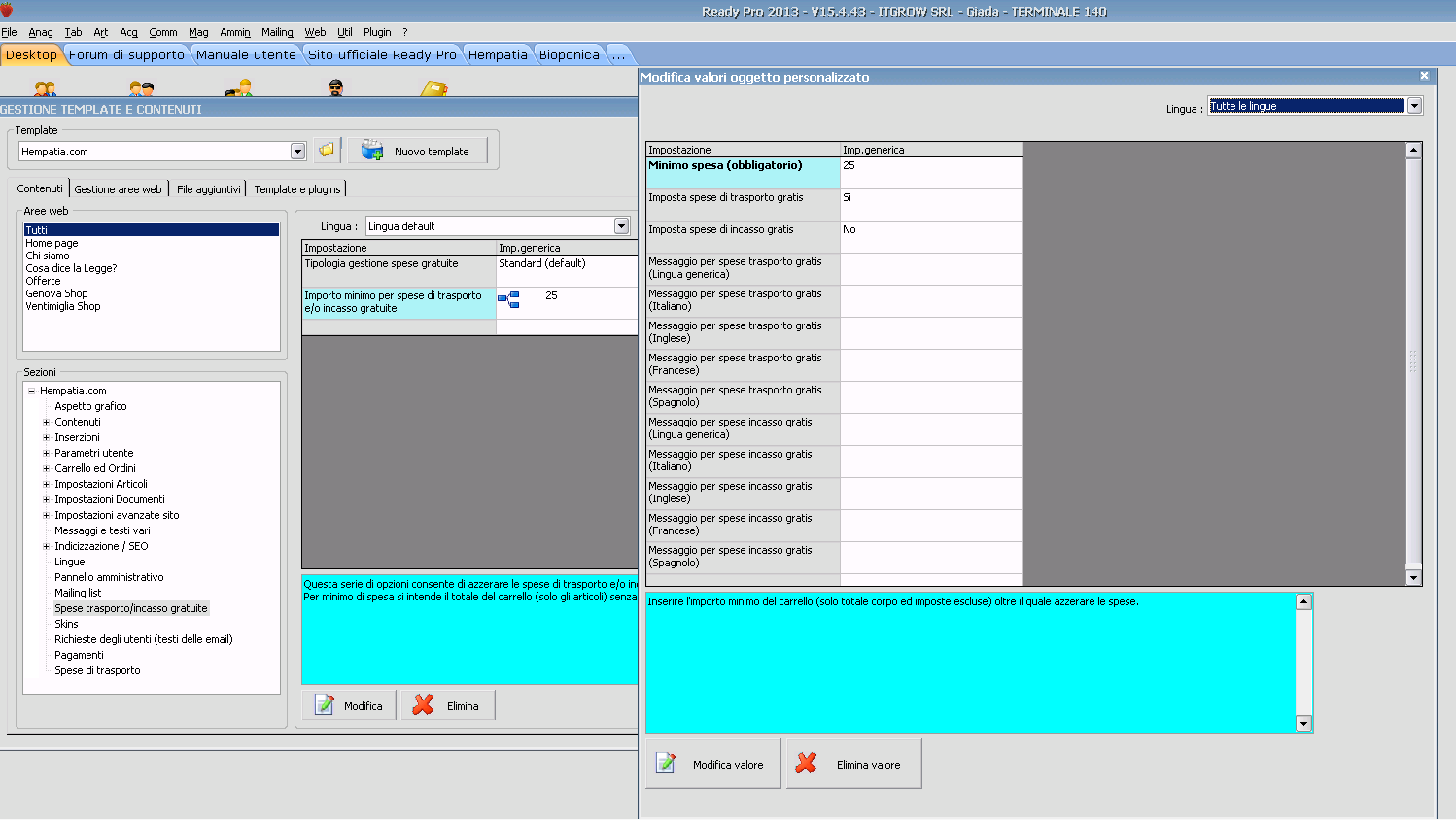1456x820 pixels.
Task: Expand the Parametri utente tree node
Action: (46, 454)
